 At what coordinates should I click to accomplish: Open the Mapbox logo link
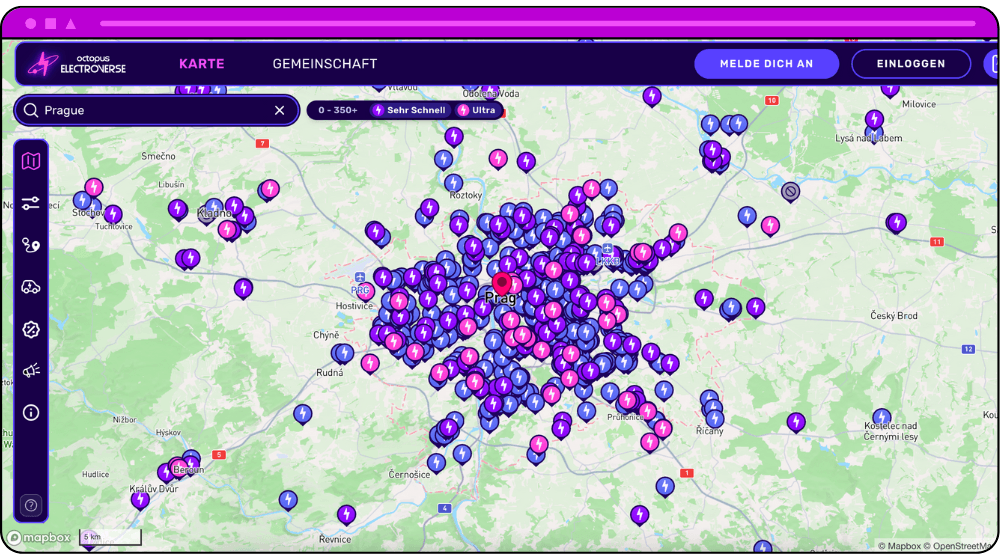(40, 538)
